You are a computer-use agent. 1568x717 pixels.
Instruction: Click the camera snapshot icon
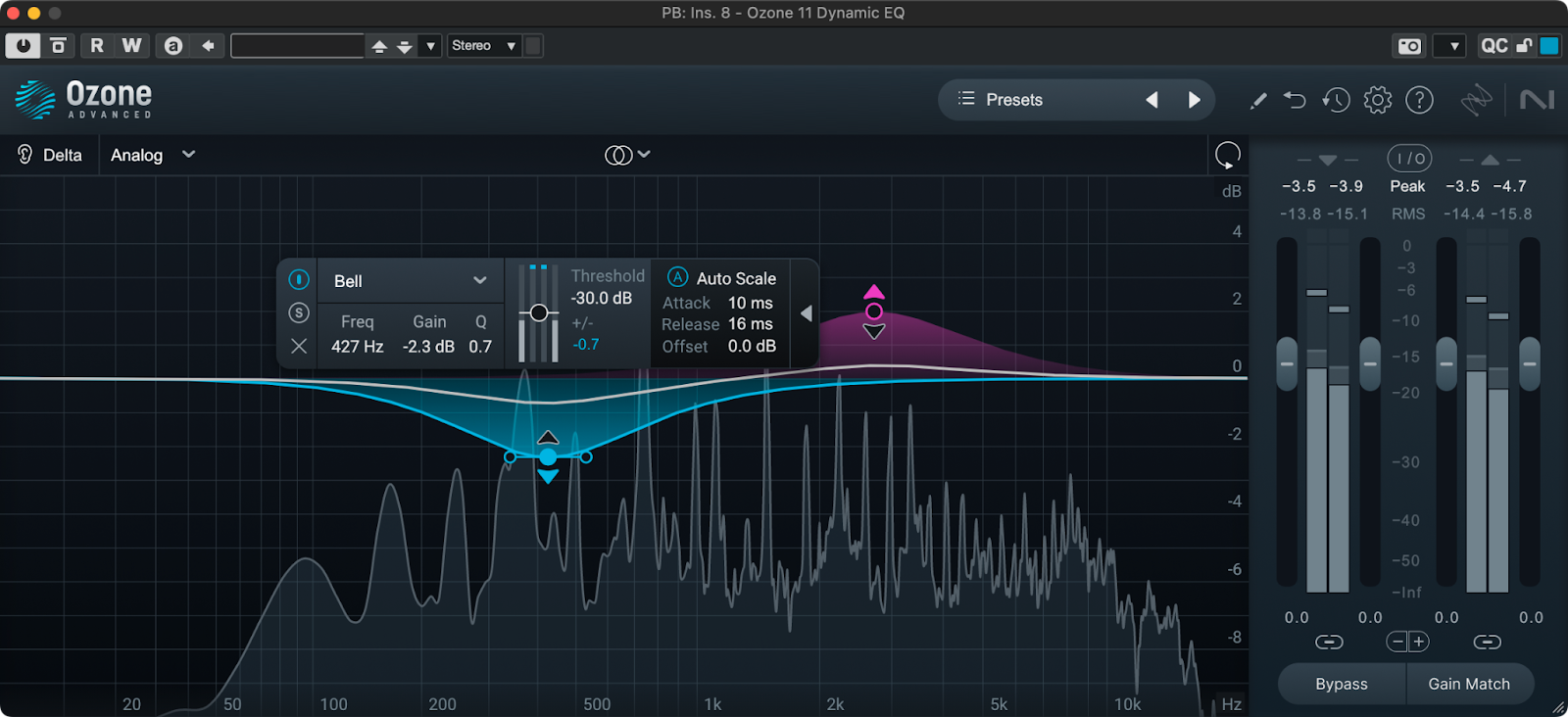pyautogui.click(x=1409, y=46)
